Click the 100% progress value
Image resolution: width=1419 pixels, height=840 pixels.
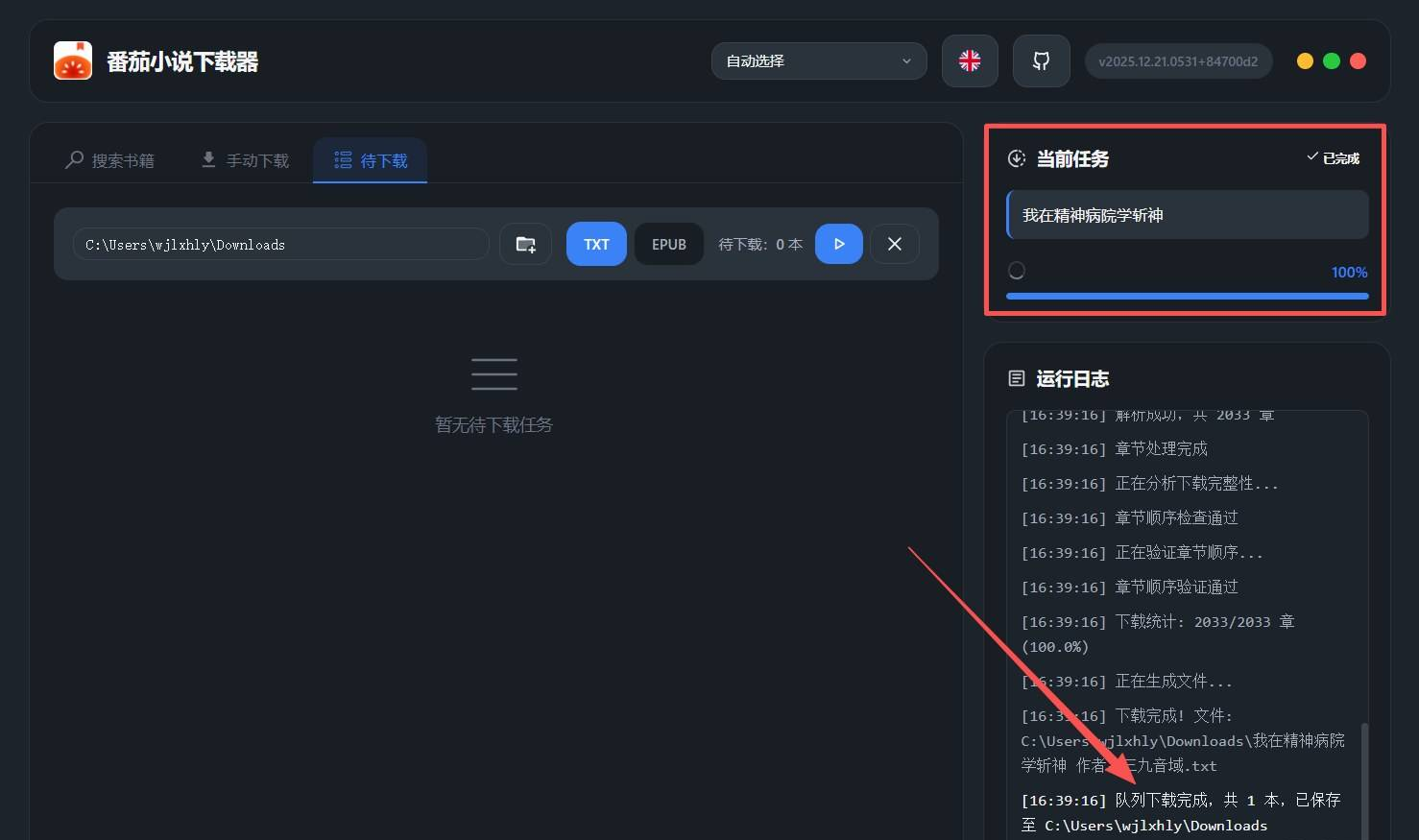(x=1349, y=272)
